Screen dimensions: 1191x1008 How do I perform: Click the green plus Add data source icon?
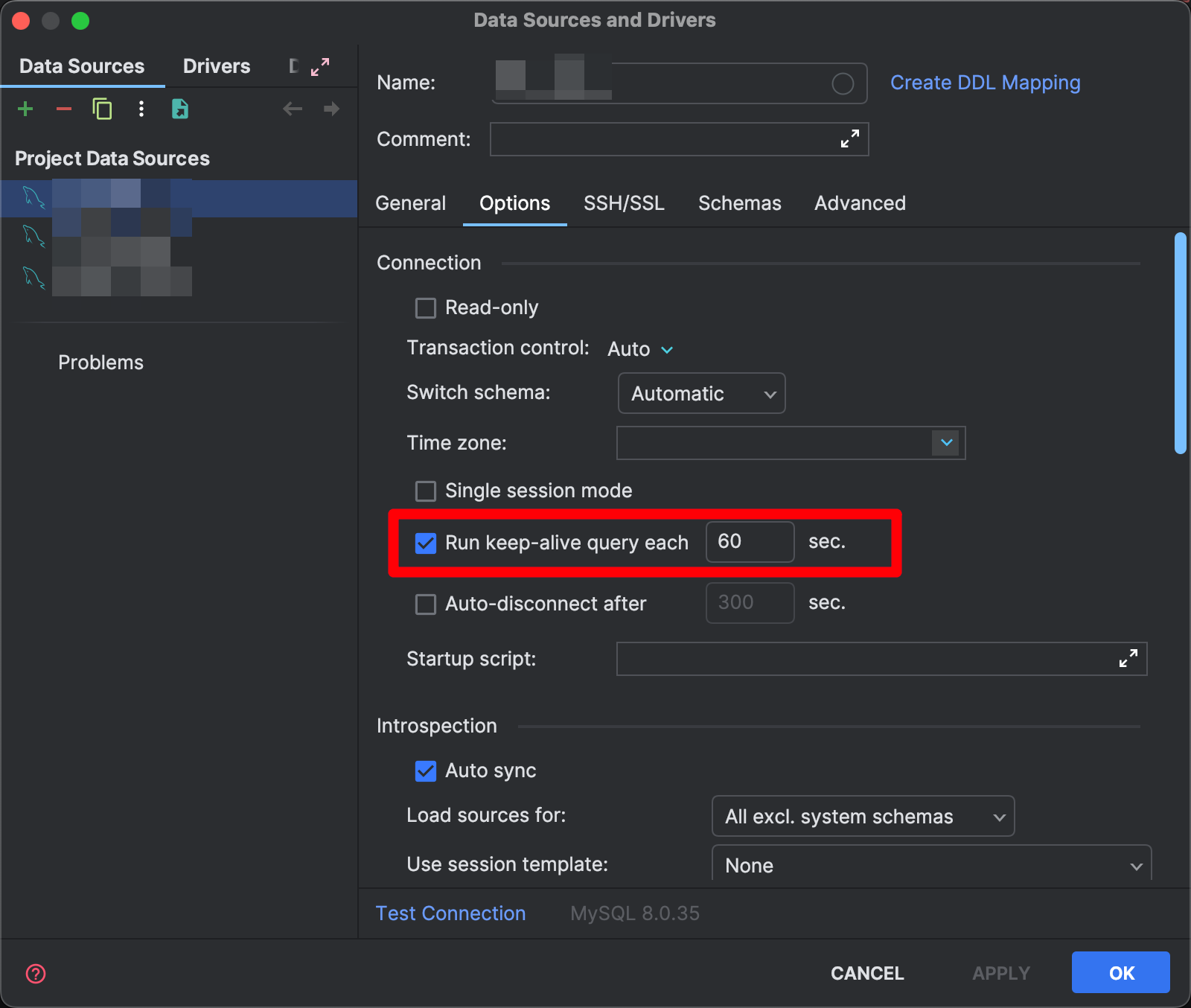click(25, 109)
